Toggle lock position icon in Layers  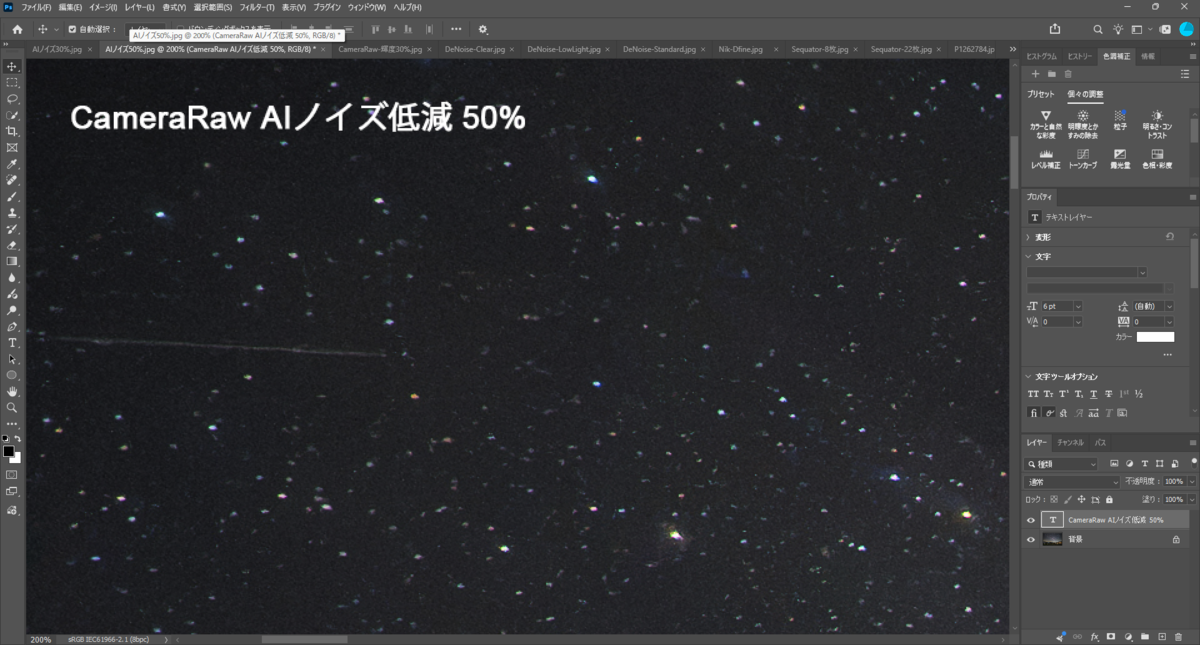pos(1082,499)
